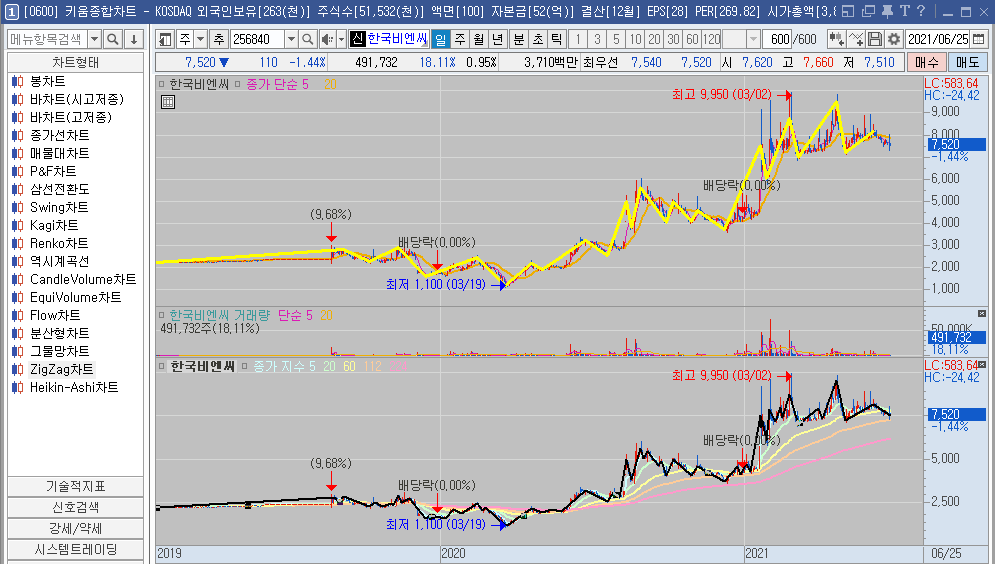995x564 pixels.
Task: Click the speaker sound icon
Action: 327,39
